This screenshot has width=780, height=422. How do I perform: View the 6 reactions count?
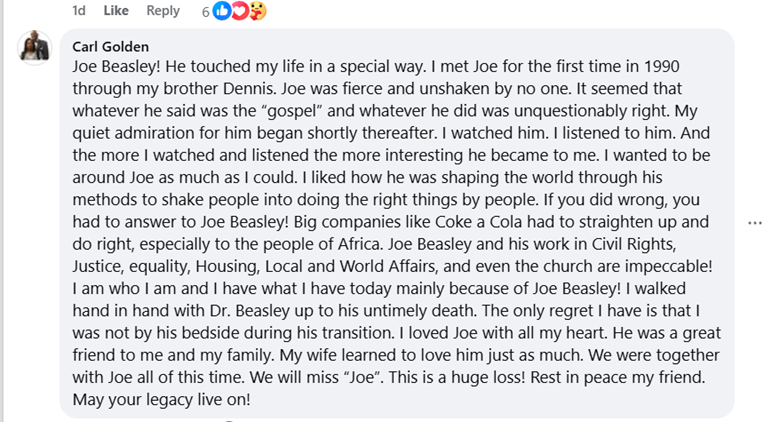205,11
